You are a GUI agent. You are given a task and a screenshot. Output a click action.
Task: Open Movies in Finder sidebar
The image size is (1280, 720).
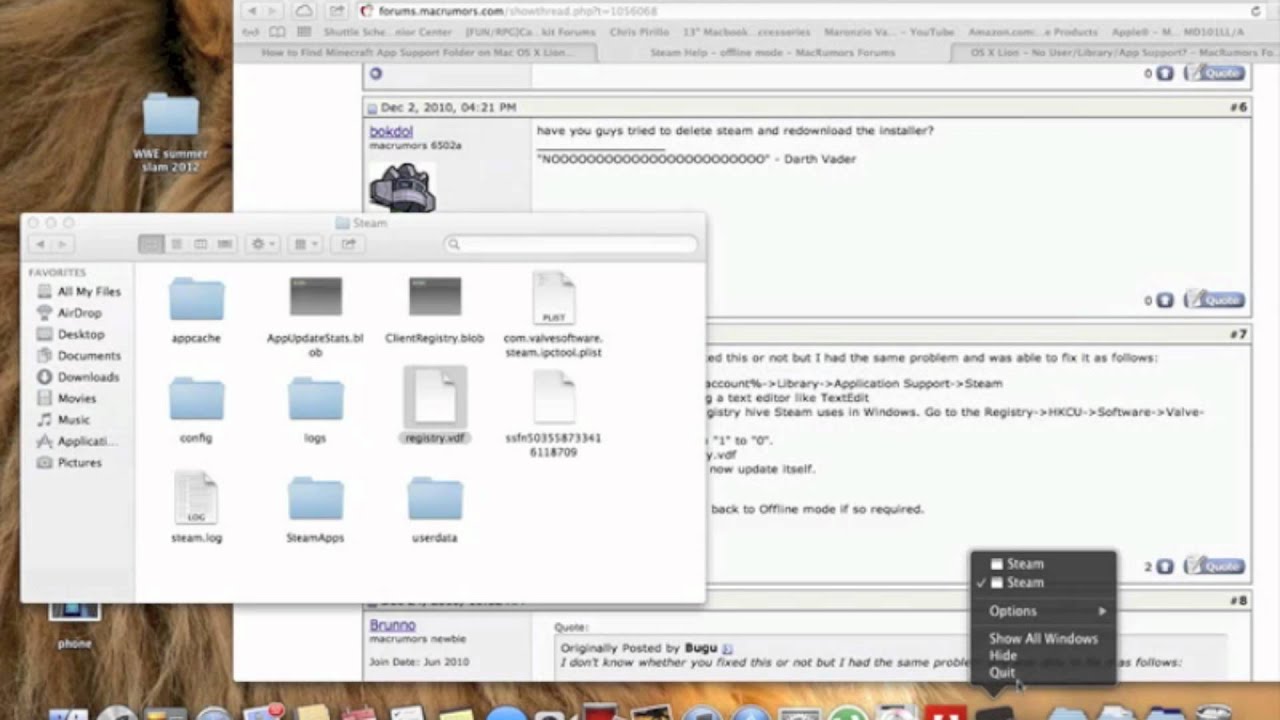[66, 398]
